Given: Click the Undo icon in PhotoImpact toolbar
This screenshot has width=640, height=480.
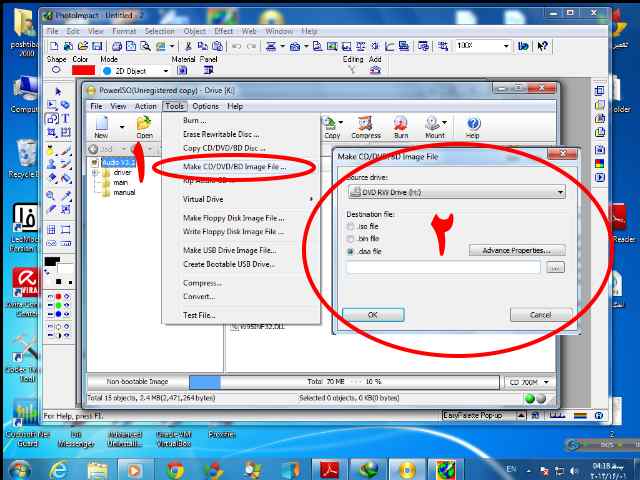Looking at the screenshot, I should (x=236, y=46).
